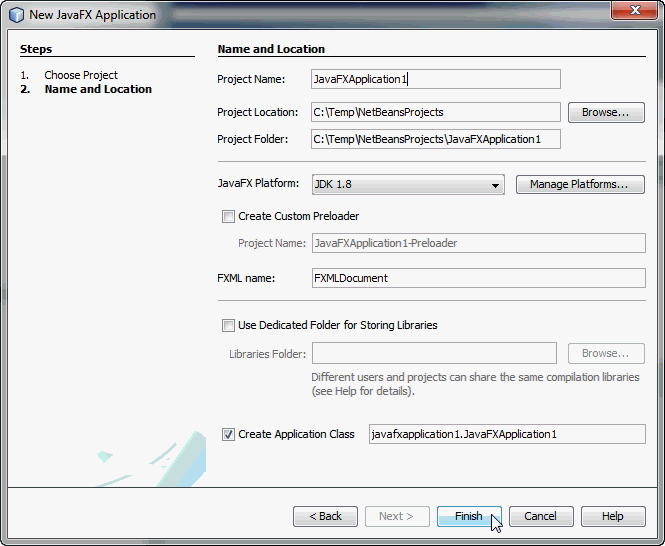Click the Project Folder: label

pyautogui.click(x=252, y=139)
